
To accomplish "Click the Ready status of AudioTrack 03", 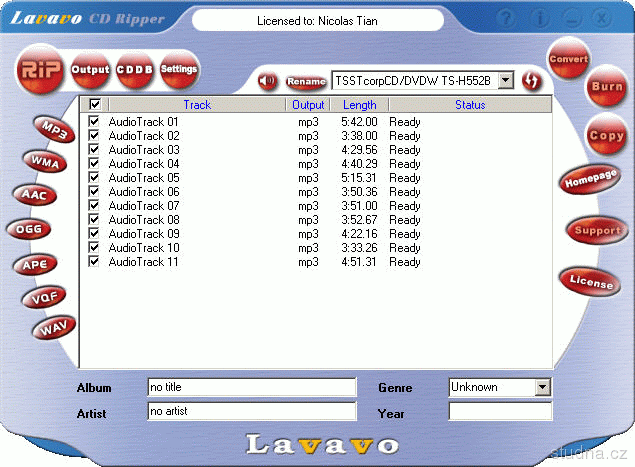I will tap(405, 150).
